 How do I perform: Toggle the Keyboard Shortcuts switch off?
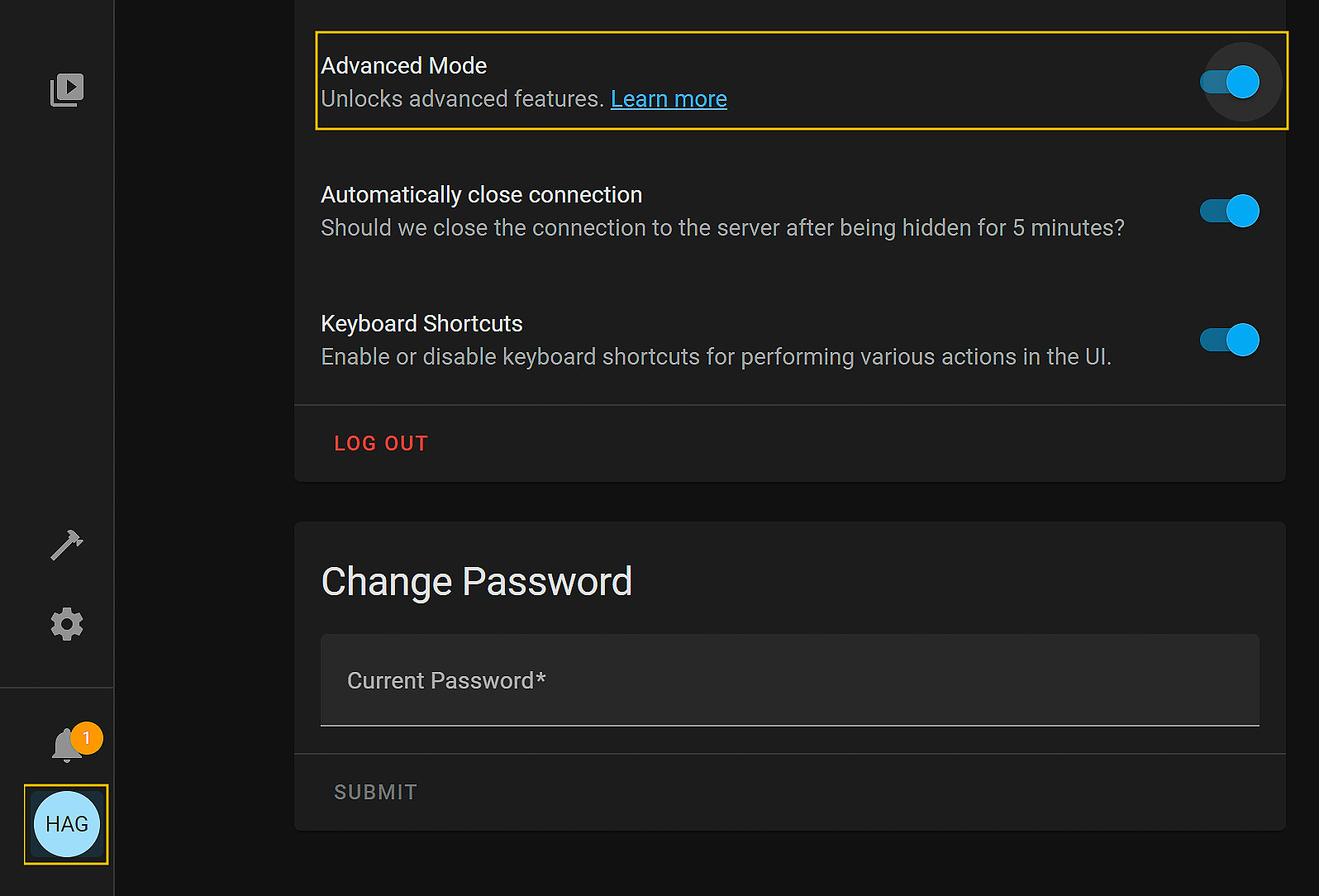click(1230, 340)
